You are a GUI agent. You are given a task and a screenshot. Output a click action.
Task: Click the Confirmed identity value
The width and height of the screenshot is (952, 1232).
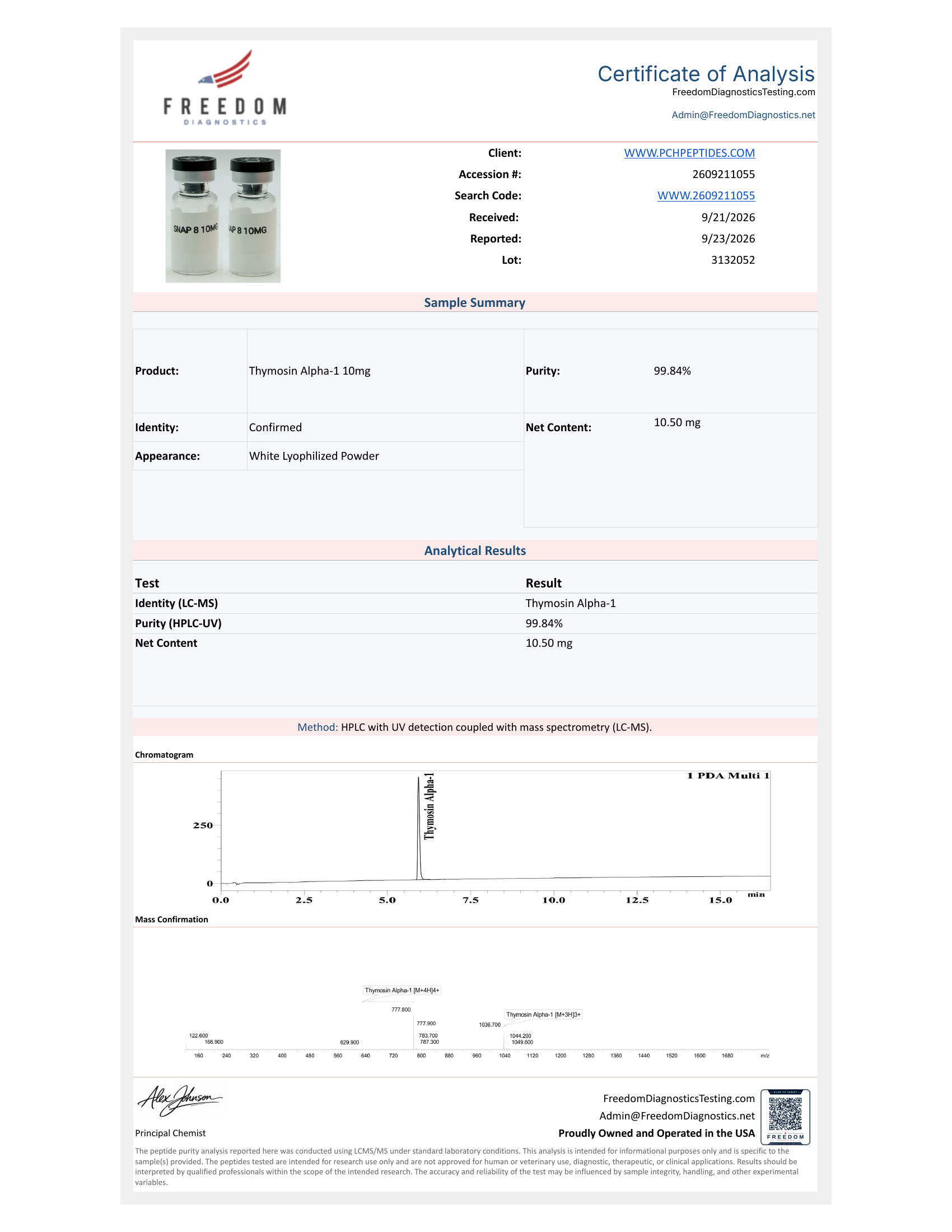click(275, 428)
